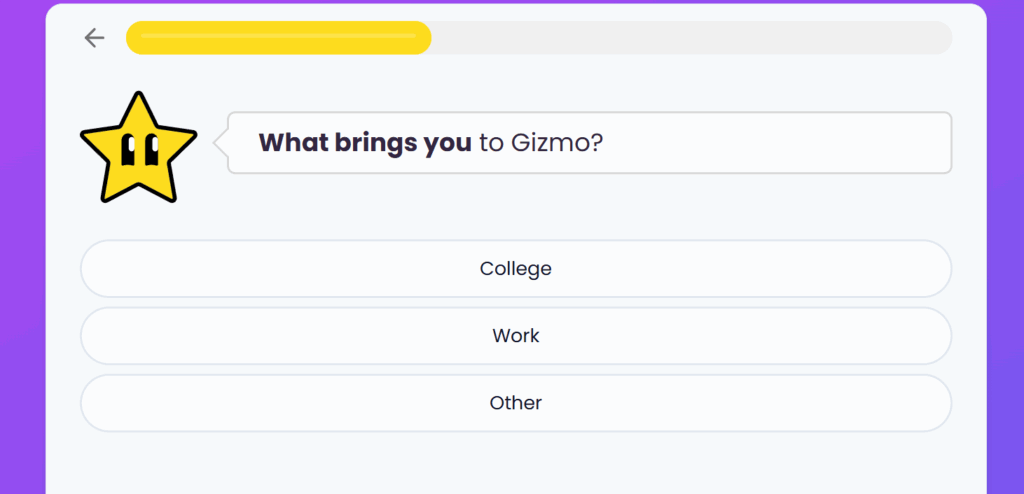This screenshot has height=494, width=1024.
Task: Click the empty right side of question bubble
Action: [x=800, y=143]
